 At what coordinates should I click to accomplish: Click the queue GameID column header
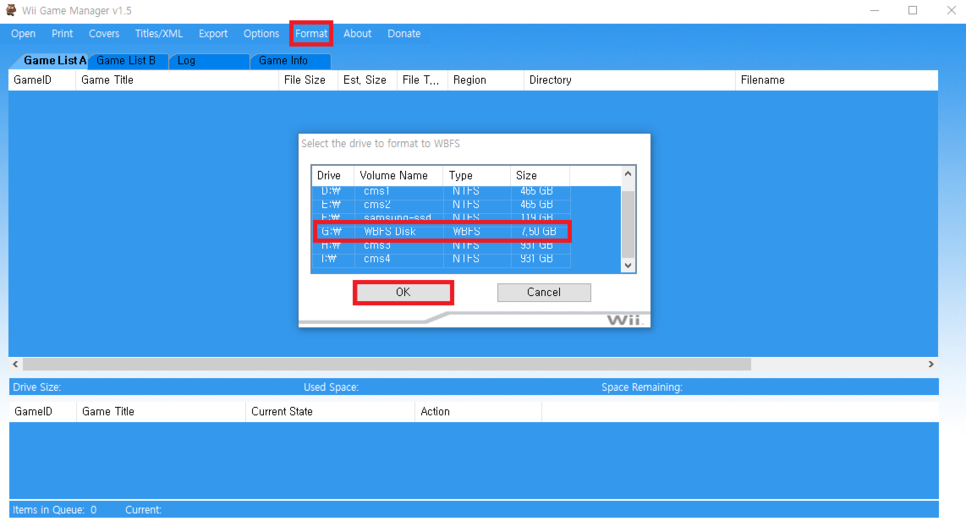point(43,412)
